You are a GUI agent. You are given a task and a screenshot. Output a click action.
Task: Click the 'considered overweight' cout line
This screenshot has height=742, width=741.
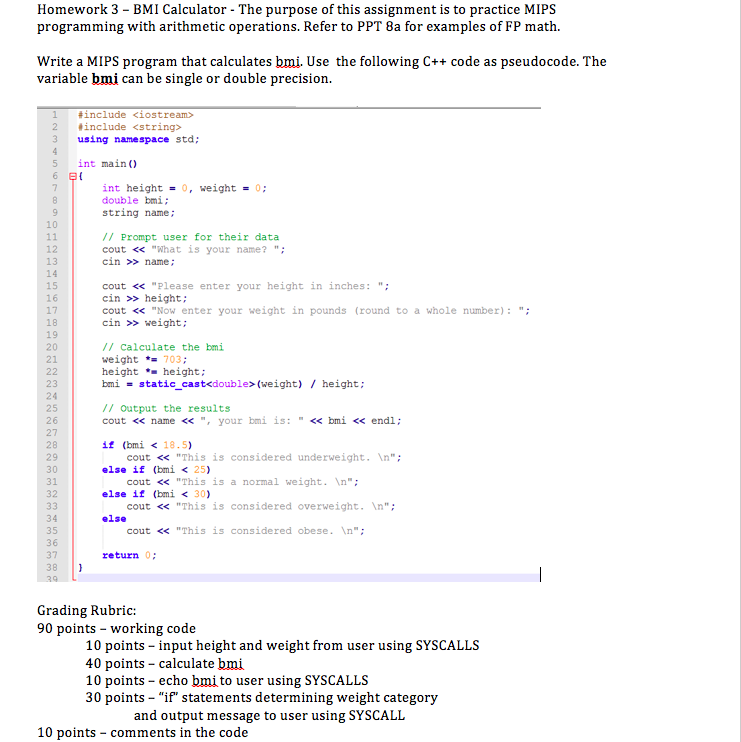[261, 507]
